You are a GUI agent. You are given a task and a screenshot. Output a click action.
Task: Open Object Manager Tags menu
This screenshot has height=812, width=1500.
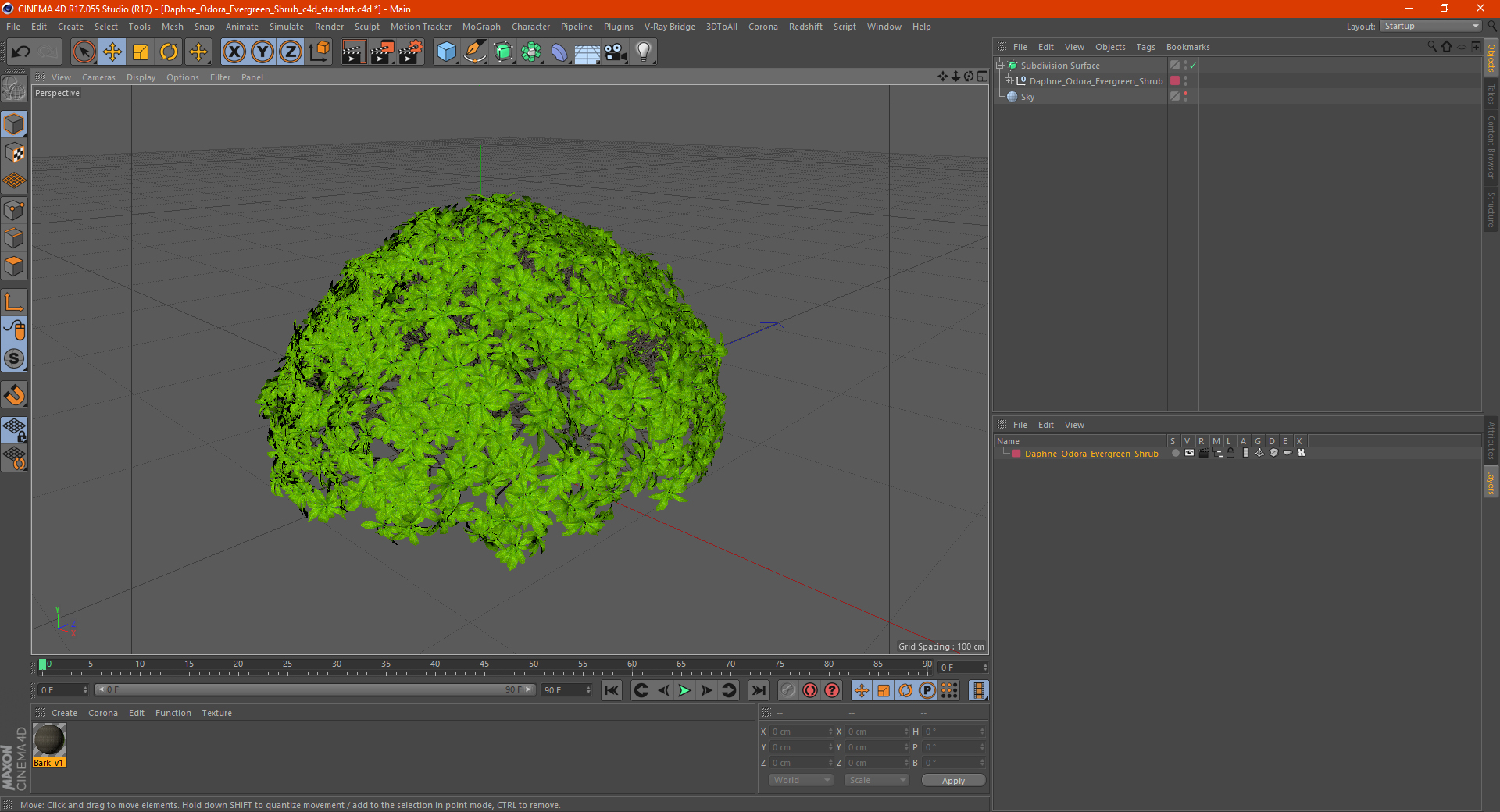click(x=1145, y=47)
